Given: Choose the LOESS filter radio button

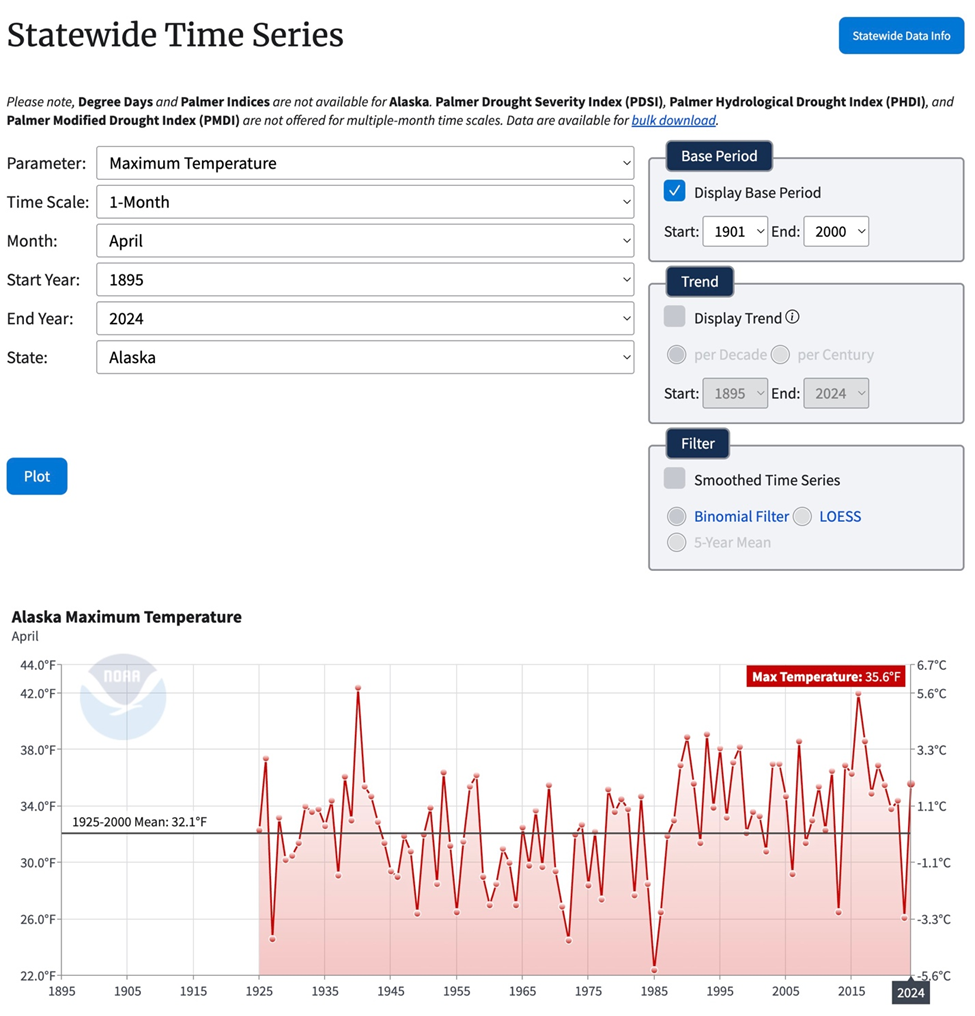Looking at the screenshot, I should click(802, 516).
